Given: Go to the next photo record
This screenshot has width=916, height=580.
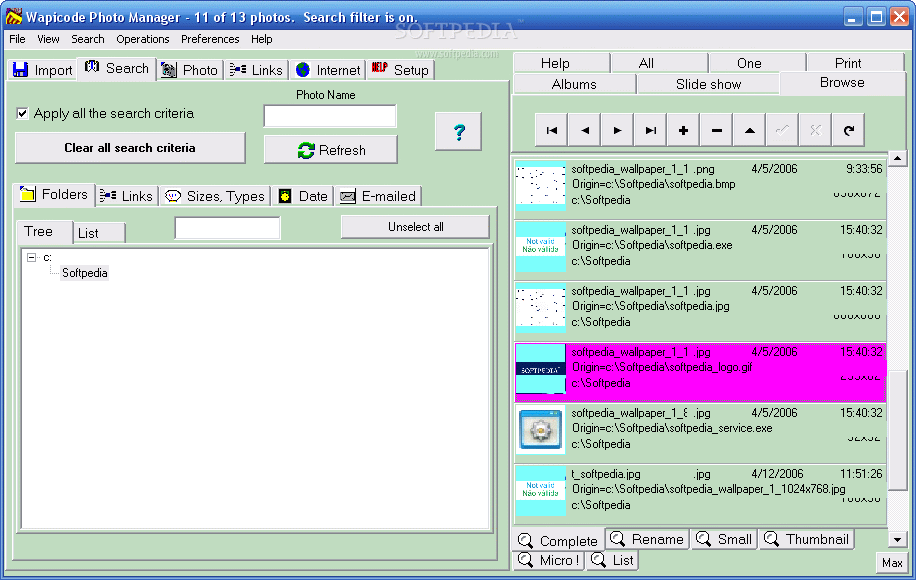Looking at the screenshot, I should click(x=617, y=130).
